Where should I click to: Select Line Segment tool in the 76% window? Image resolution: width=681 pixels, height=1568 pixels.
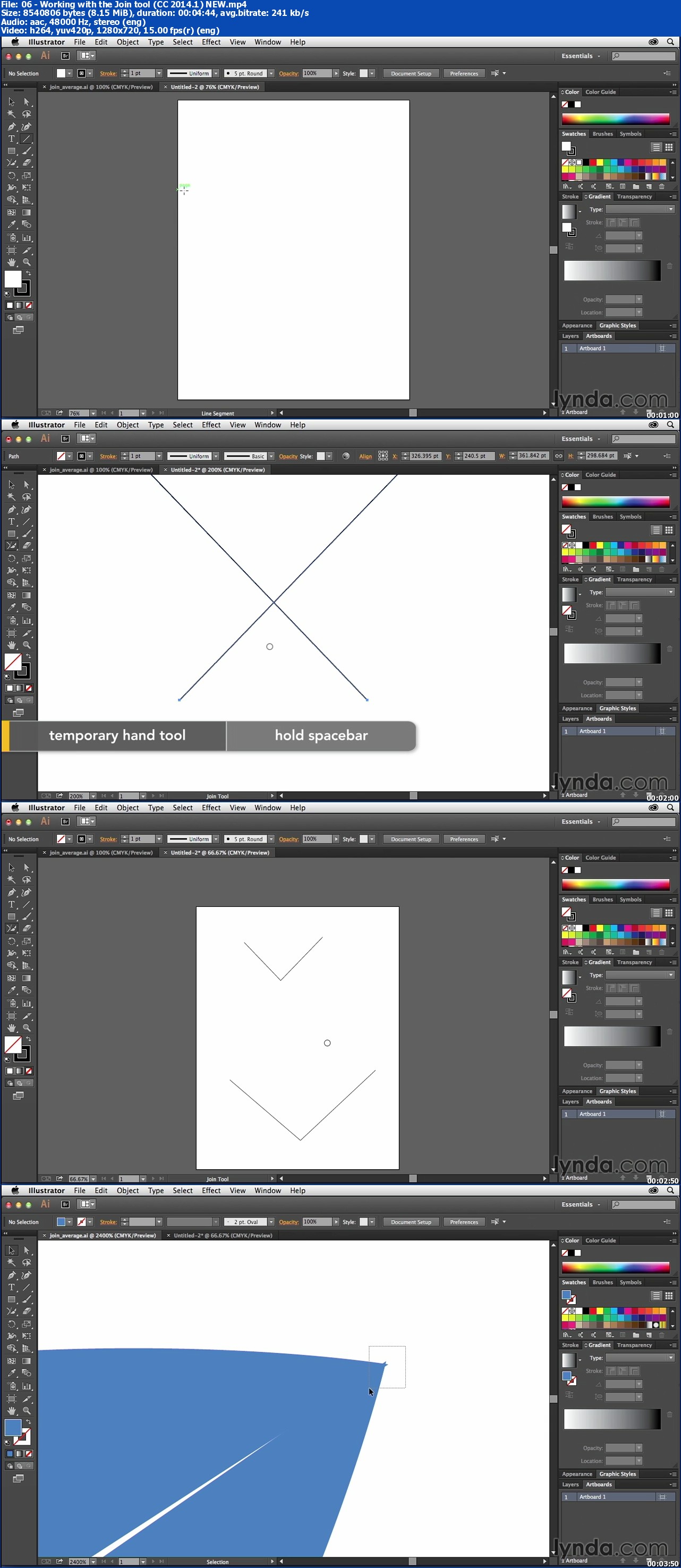click(27, 139)
